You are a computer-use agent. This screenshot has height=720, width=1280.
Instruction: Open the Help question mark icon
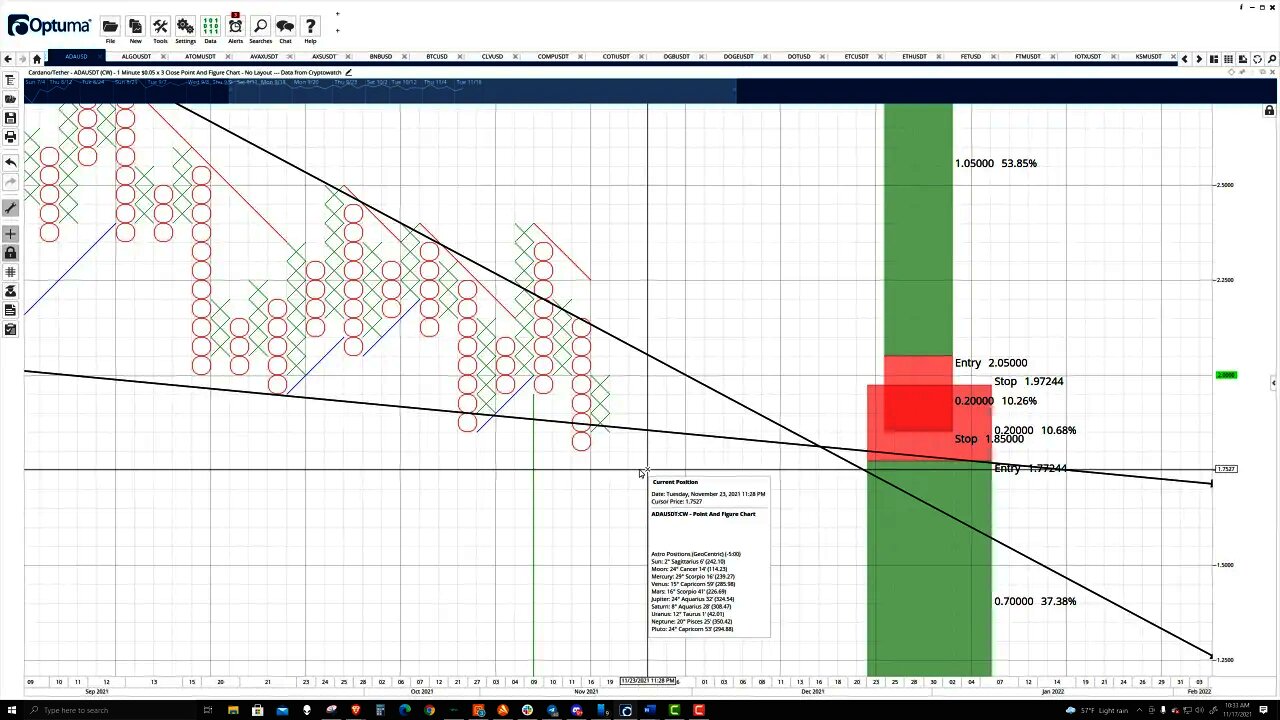click(310, 29)
